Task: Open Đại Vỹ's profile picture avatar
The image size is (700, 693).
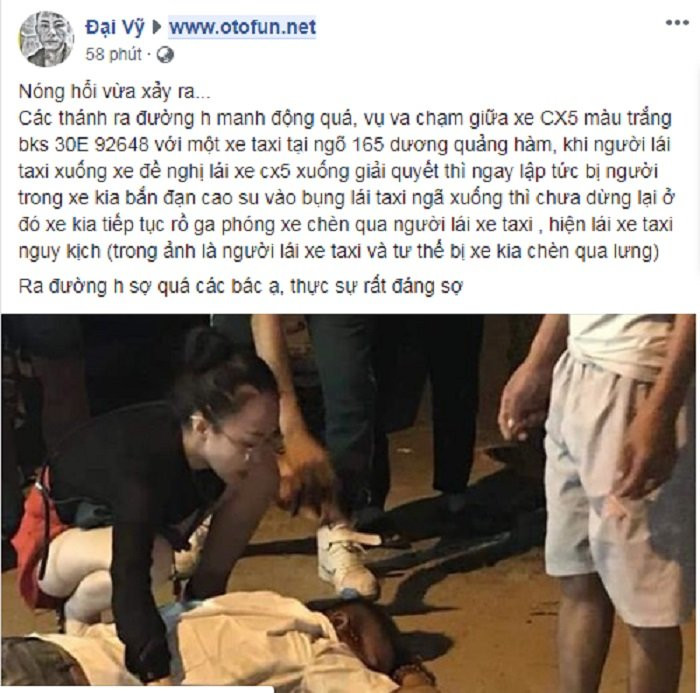Action: [x=46, y=39]
